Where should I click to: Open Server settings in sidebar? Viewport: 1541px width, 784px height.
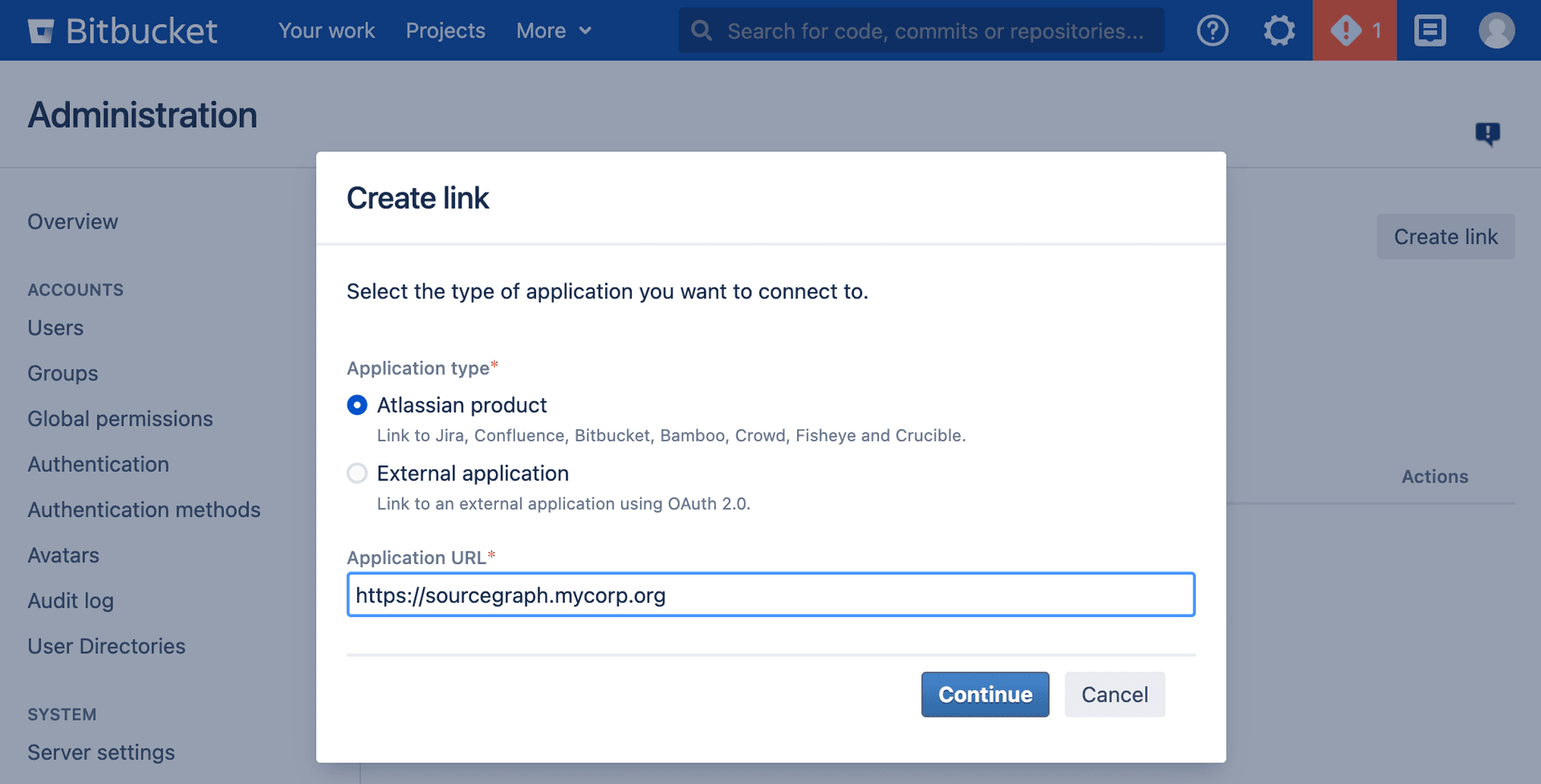click(x=101, y=753)
